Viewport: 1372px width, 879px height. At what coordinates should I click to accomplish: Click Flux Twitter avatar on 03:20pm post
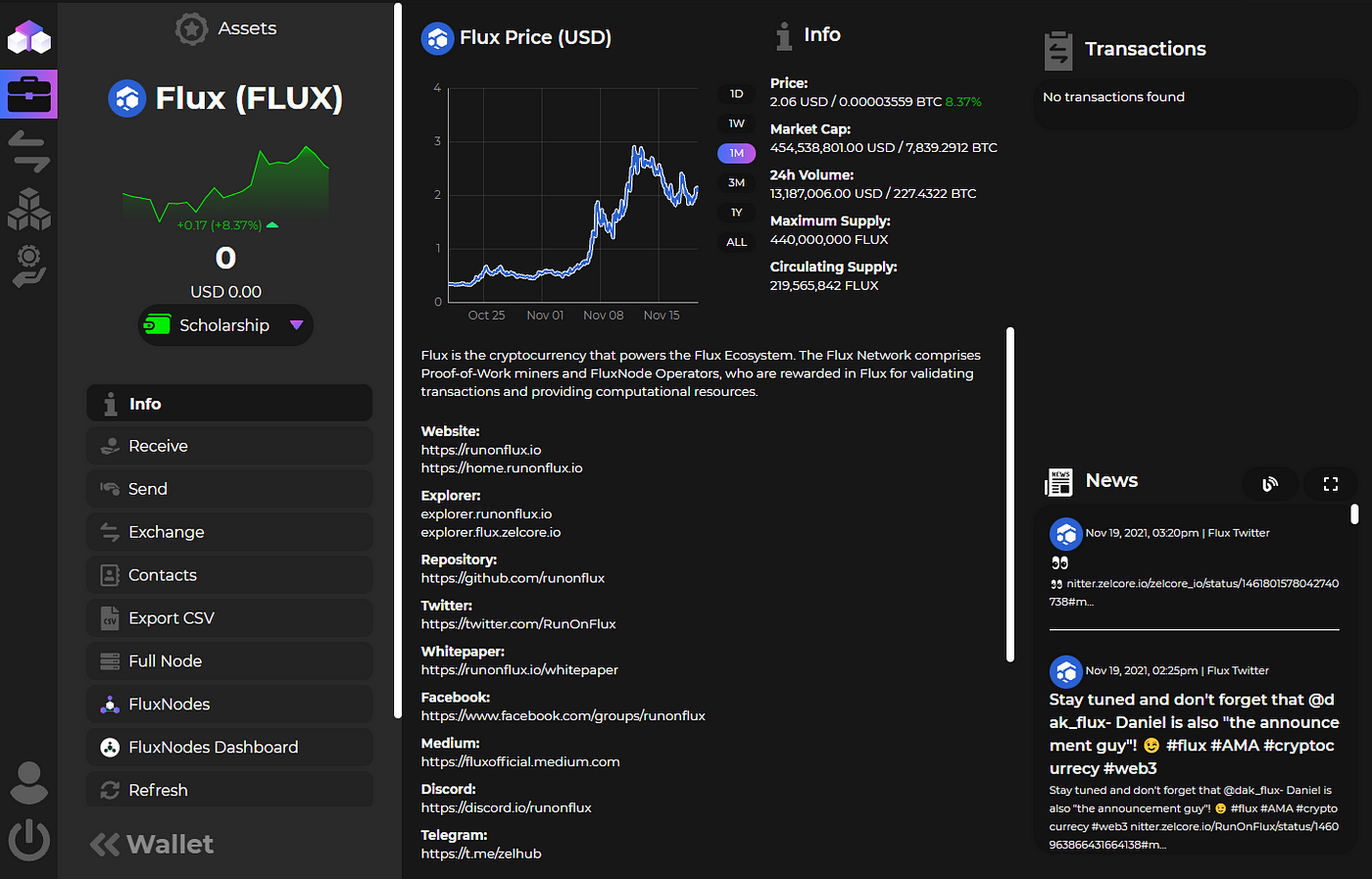coord(1065,534)
